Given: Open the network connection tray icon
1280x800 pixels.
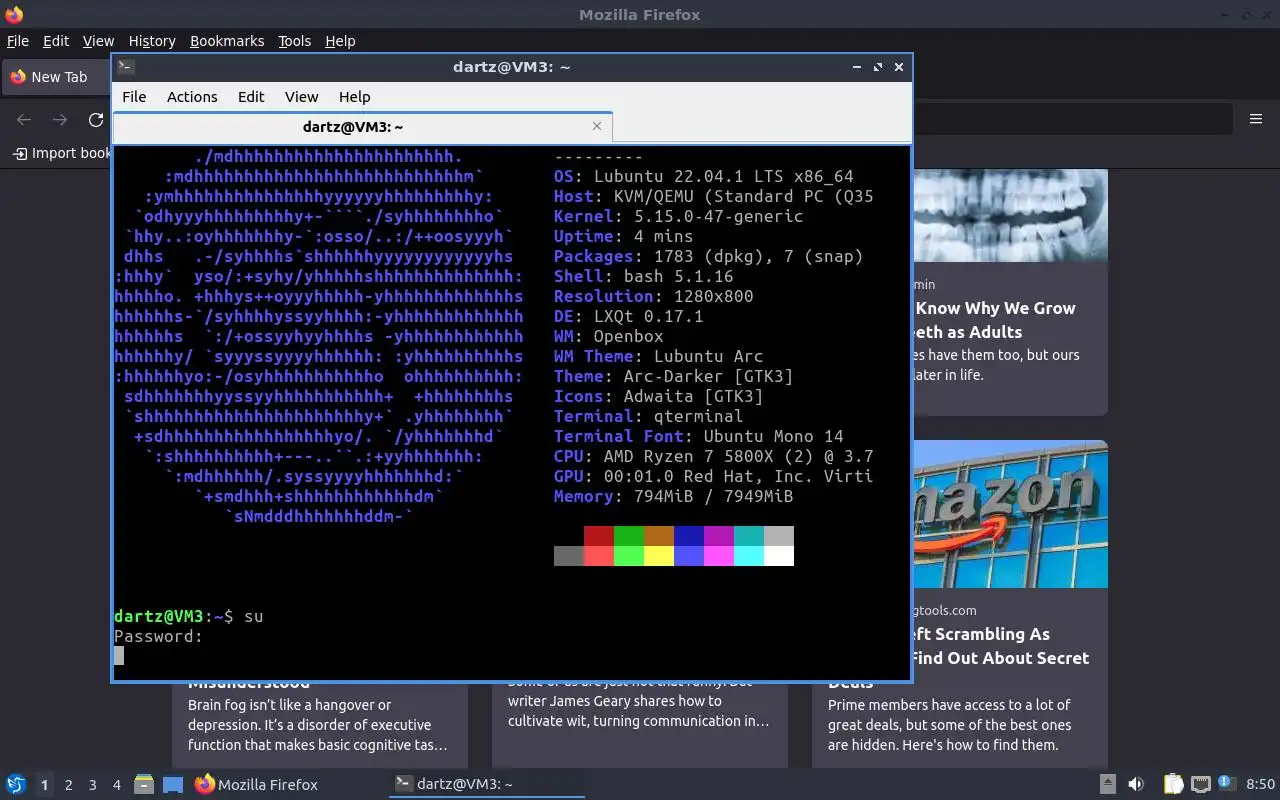Looking at the screenshot, I should coord(1200,785).
